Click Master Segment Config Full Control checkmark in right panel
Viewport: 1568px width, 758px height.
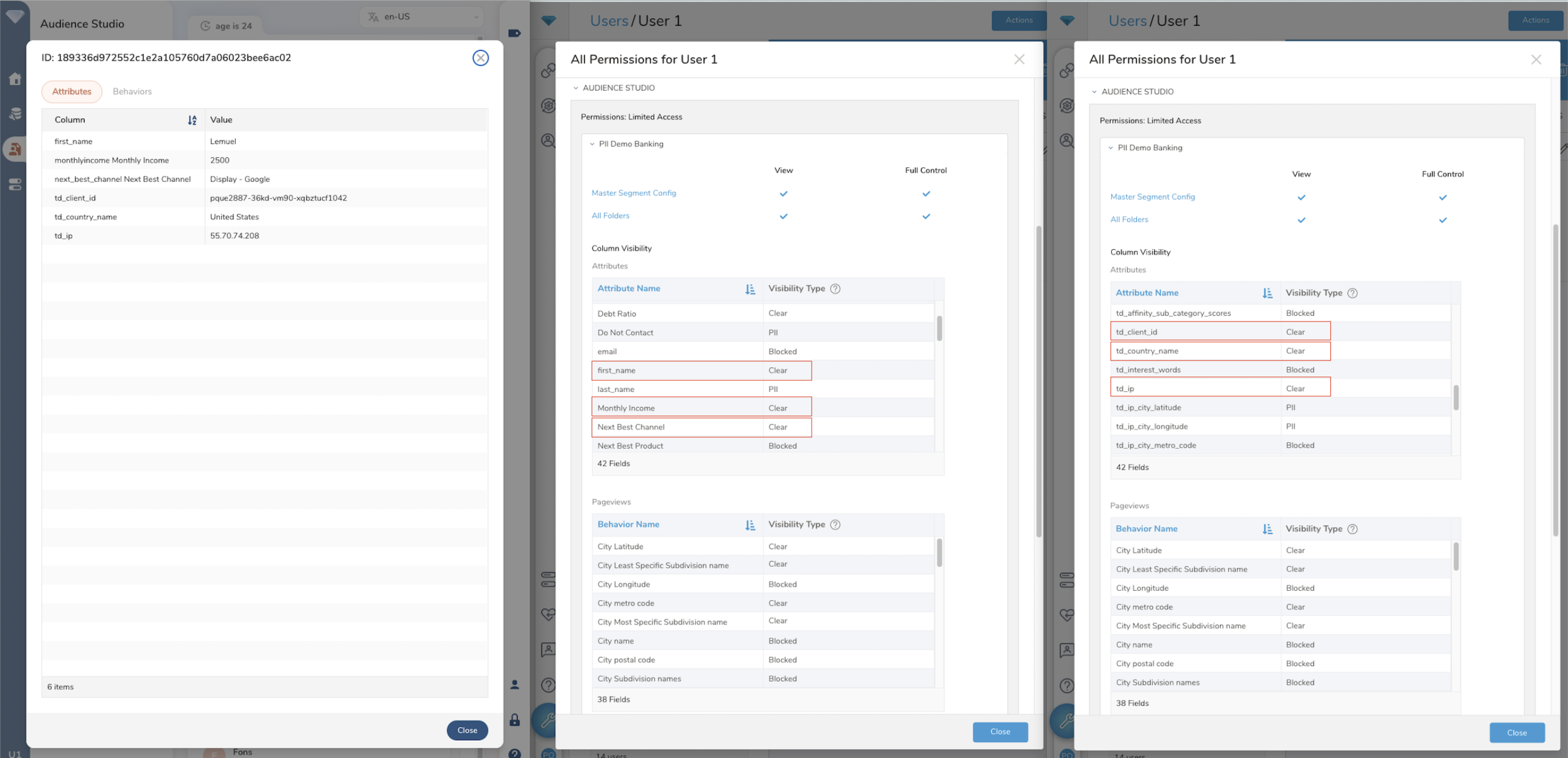pyautogui.click(x=1443, y=197)
